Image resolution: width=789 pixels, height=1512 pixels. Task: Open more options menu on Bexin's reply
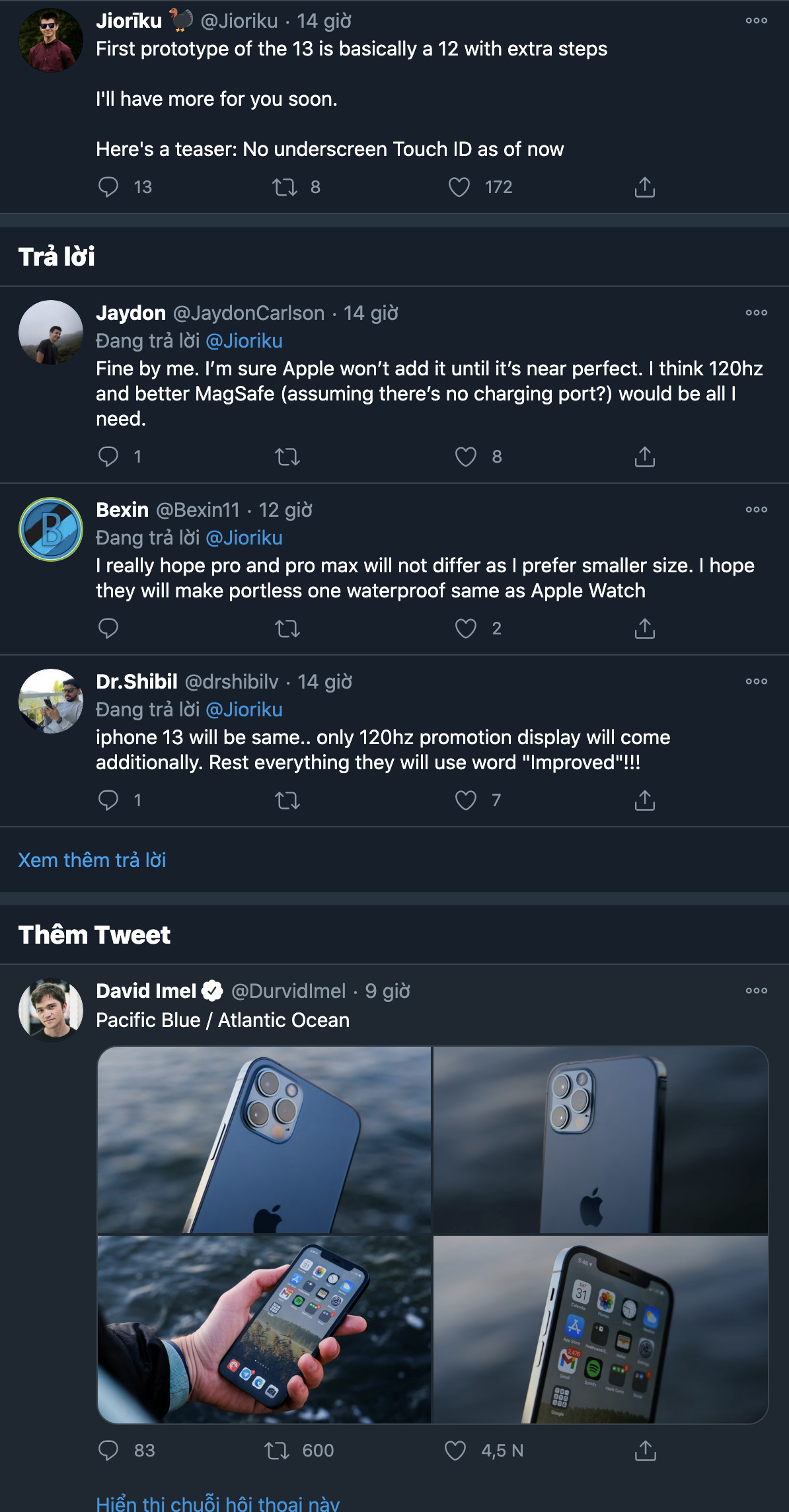756,510
